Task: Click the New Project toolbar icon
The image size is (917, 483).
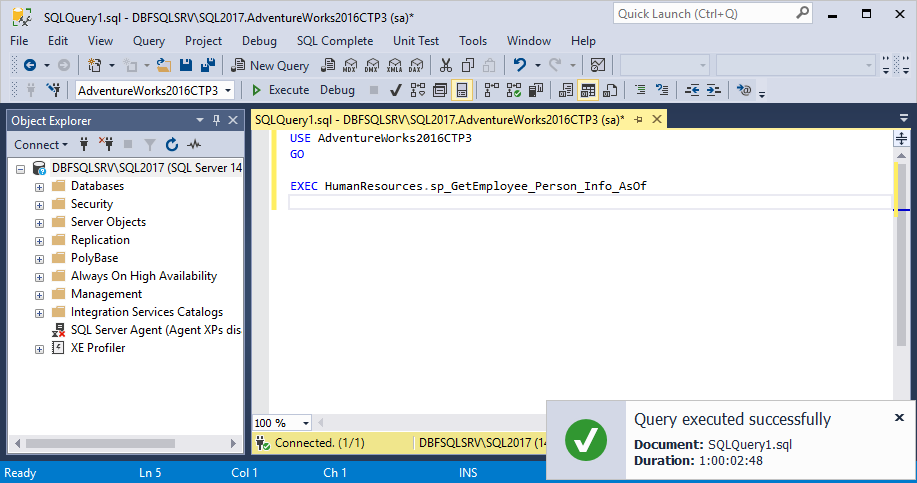Action: (x=94, y=65)
